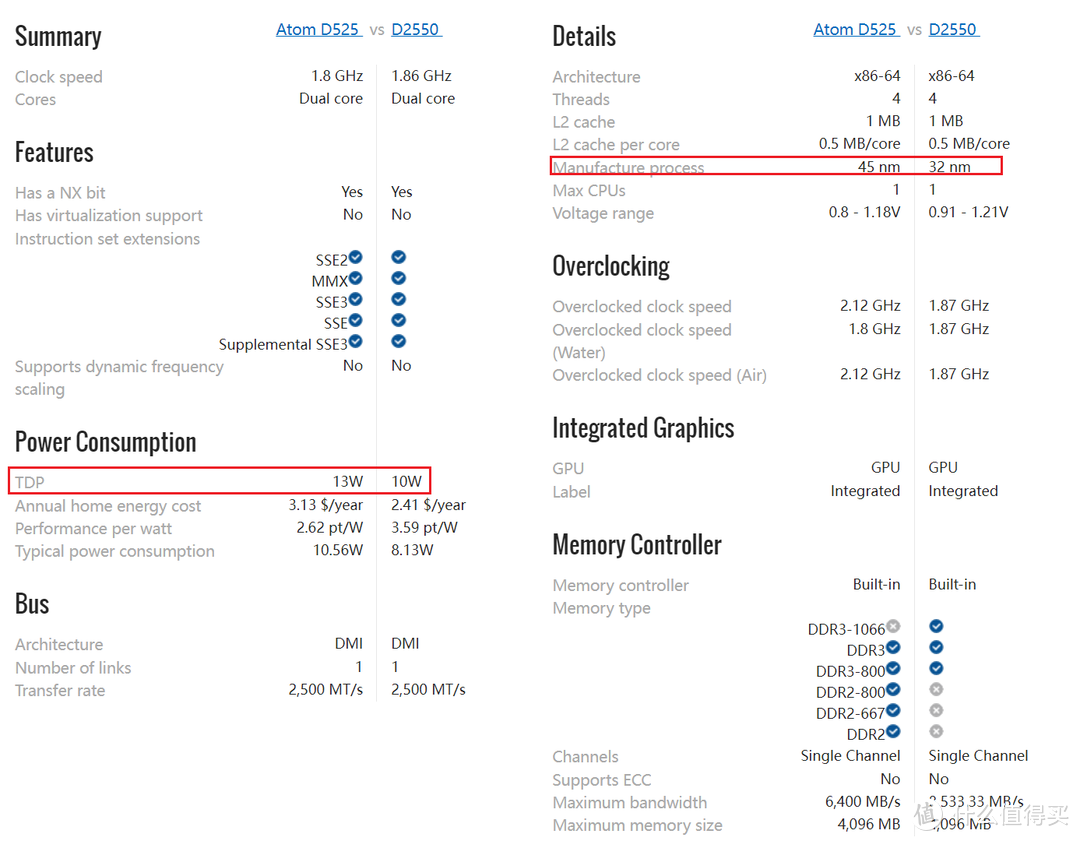Click the 32 nm value
Image resolution: width=1080 pixels, height=841 pixels.
[950, 167]
